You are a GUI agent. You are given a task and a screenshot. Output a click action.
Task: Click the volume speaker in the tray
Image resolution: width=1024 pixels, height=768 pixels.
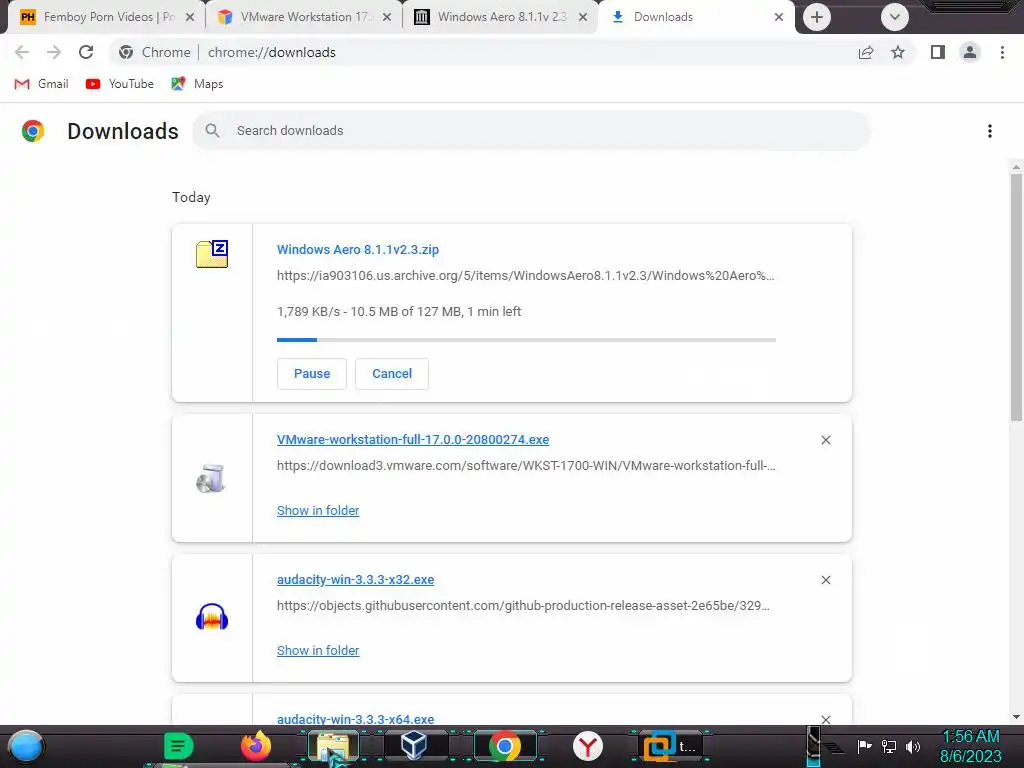tap(913, 746)
